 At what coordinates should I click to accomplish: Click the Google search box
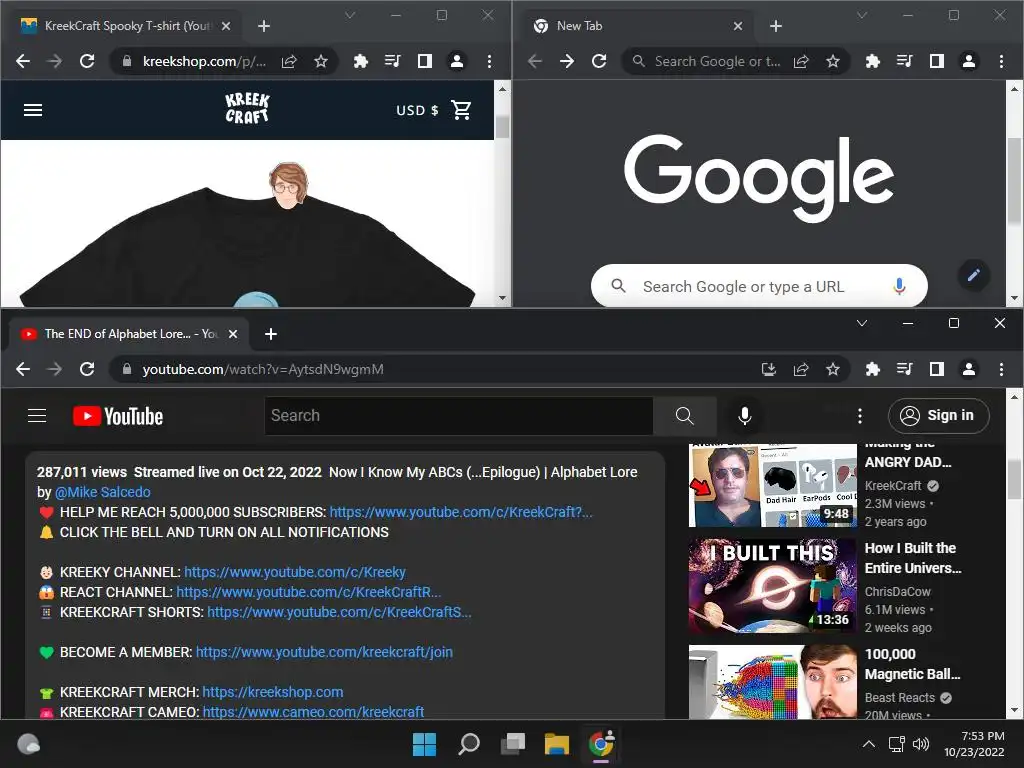[759, 286]
